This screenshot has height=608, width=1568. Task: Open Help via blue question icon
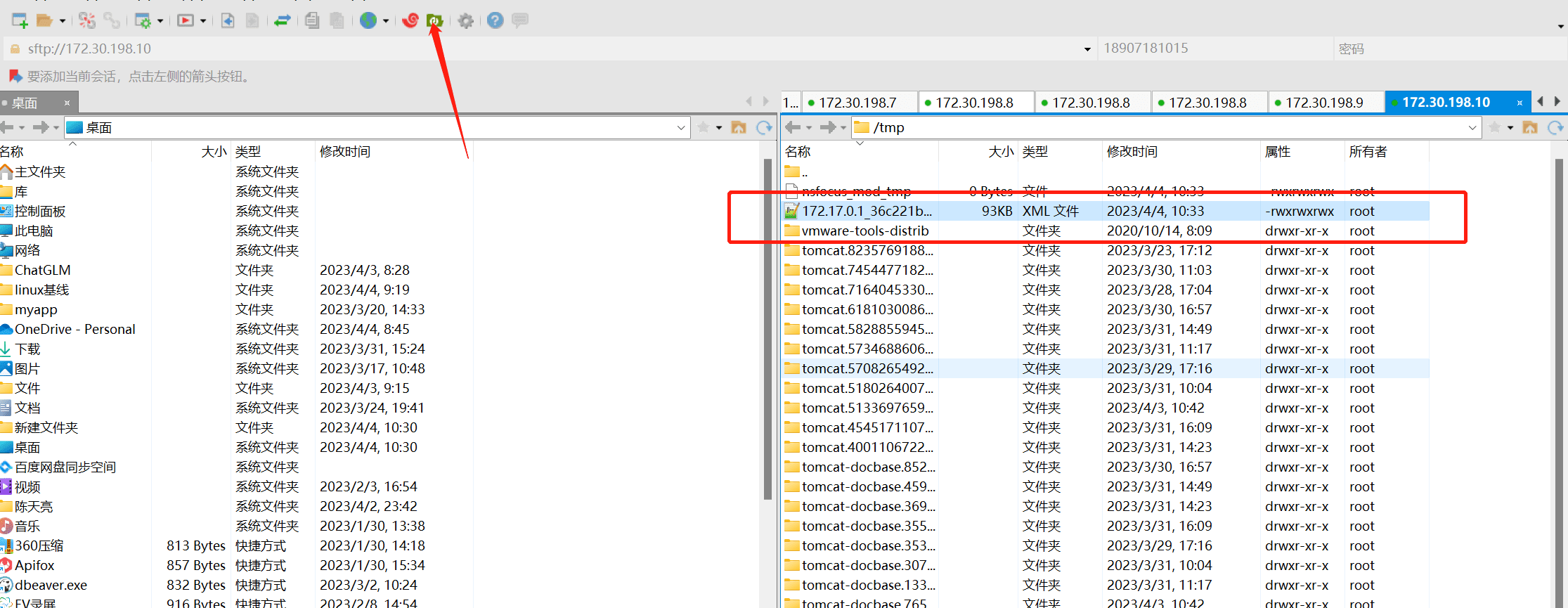(495, 20)
